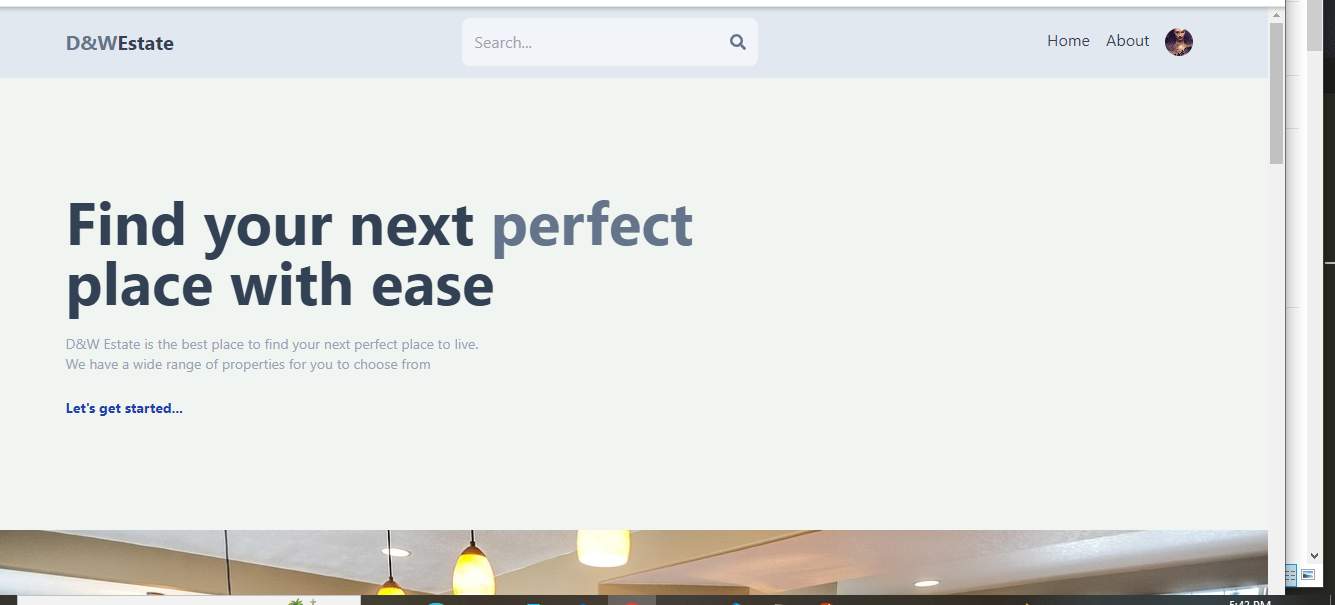Click the Let's get started link
This screenshot has height=605, width=1335.
click(124, 408)
